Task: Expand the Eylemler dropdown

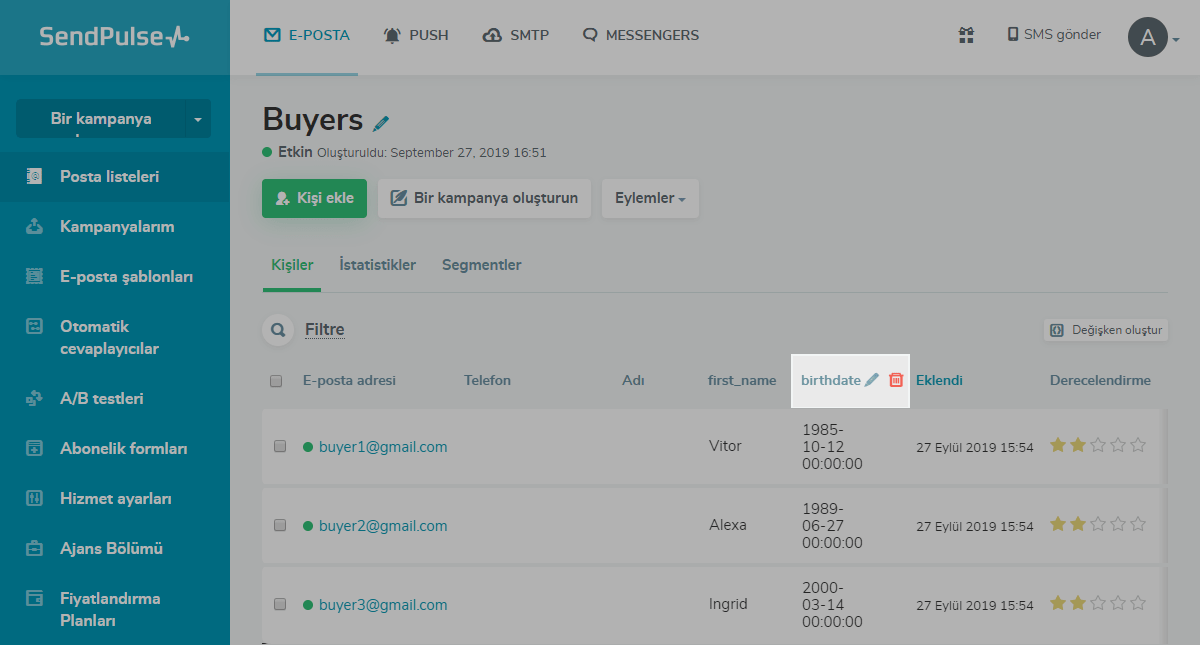Action: pyautogui.click(x=650, y=198)
